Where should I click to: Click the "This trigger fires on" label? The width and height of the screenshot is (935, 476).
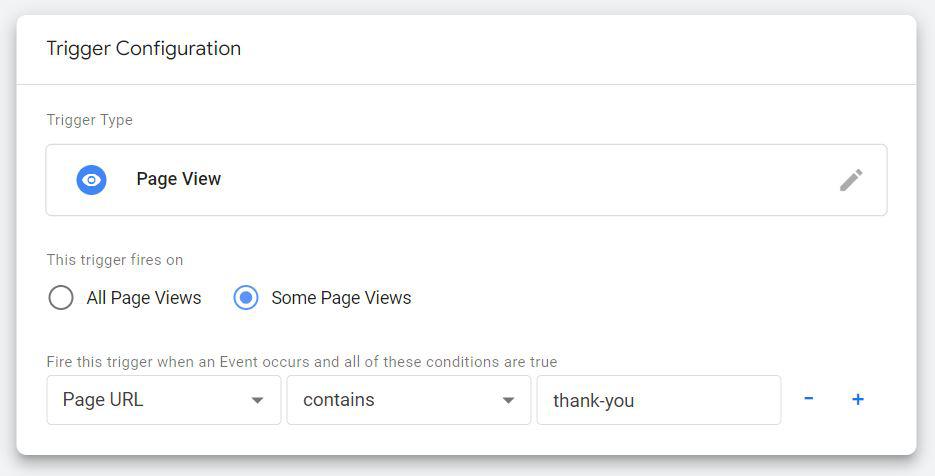115,260
